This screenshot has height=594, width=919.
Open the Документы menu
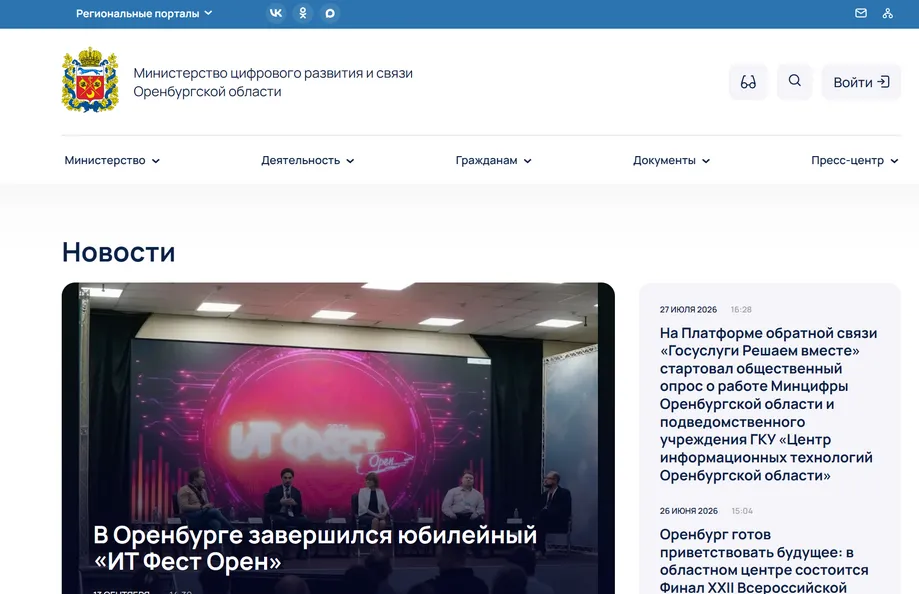(x=671, y=160)
